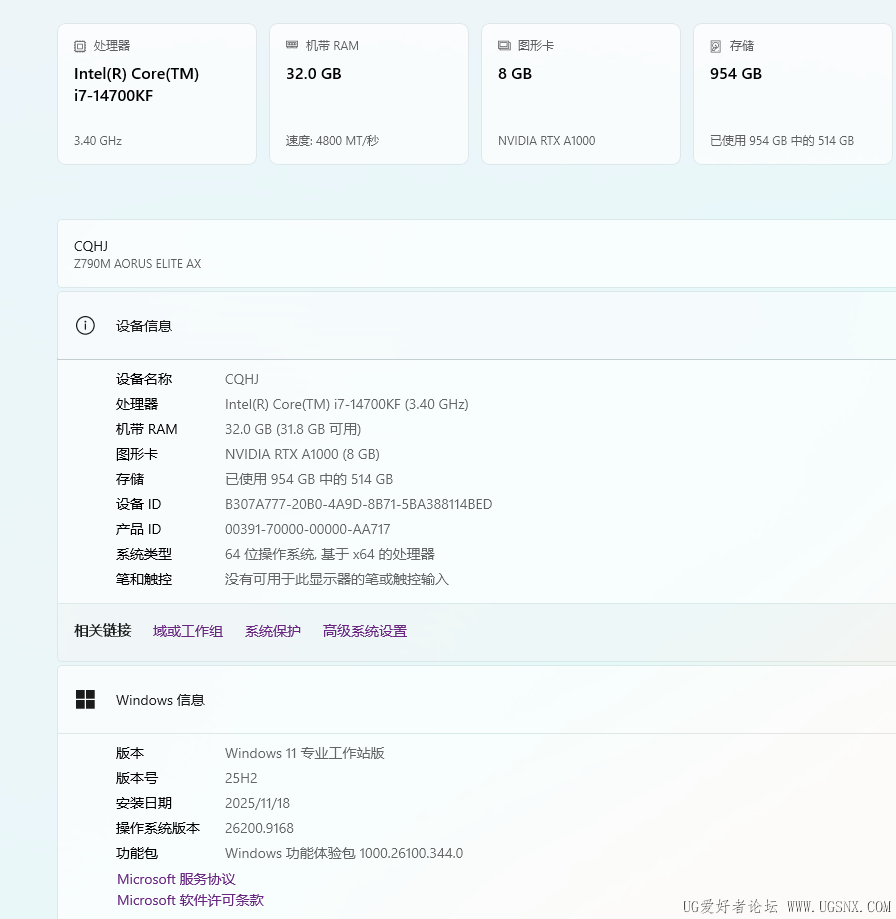Open the Intel Core i7-14700KF processor card
This screenshot has height=919, width=896.
[x=157, y=94]
